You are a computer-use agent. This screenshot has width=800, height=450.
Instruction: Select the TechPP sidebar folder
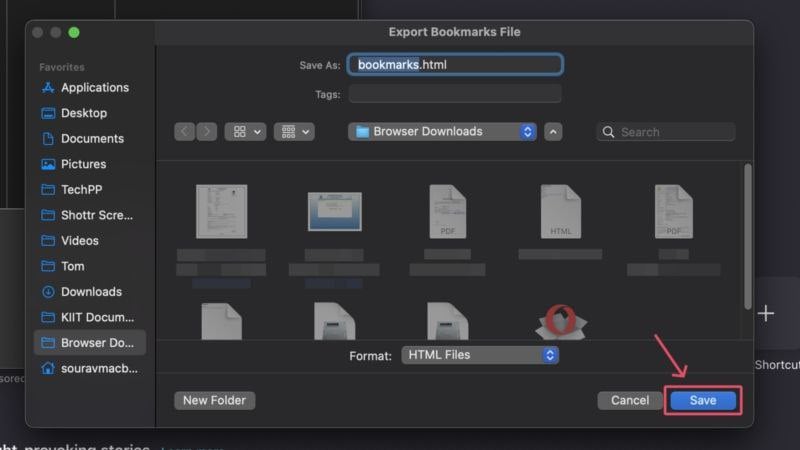[x=90, y=190]
